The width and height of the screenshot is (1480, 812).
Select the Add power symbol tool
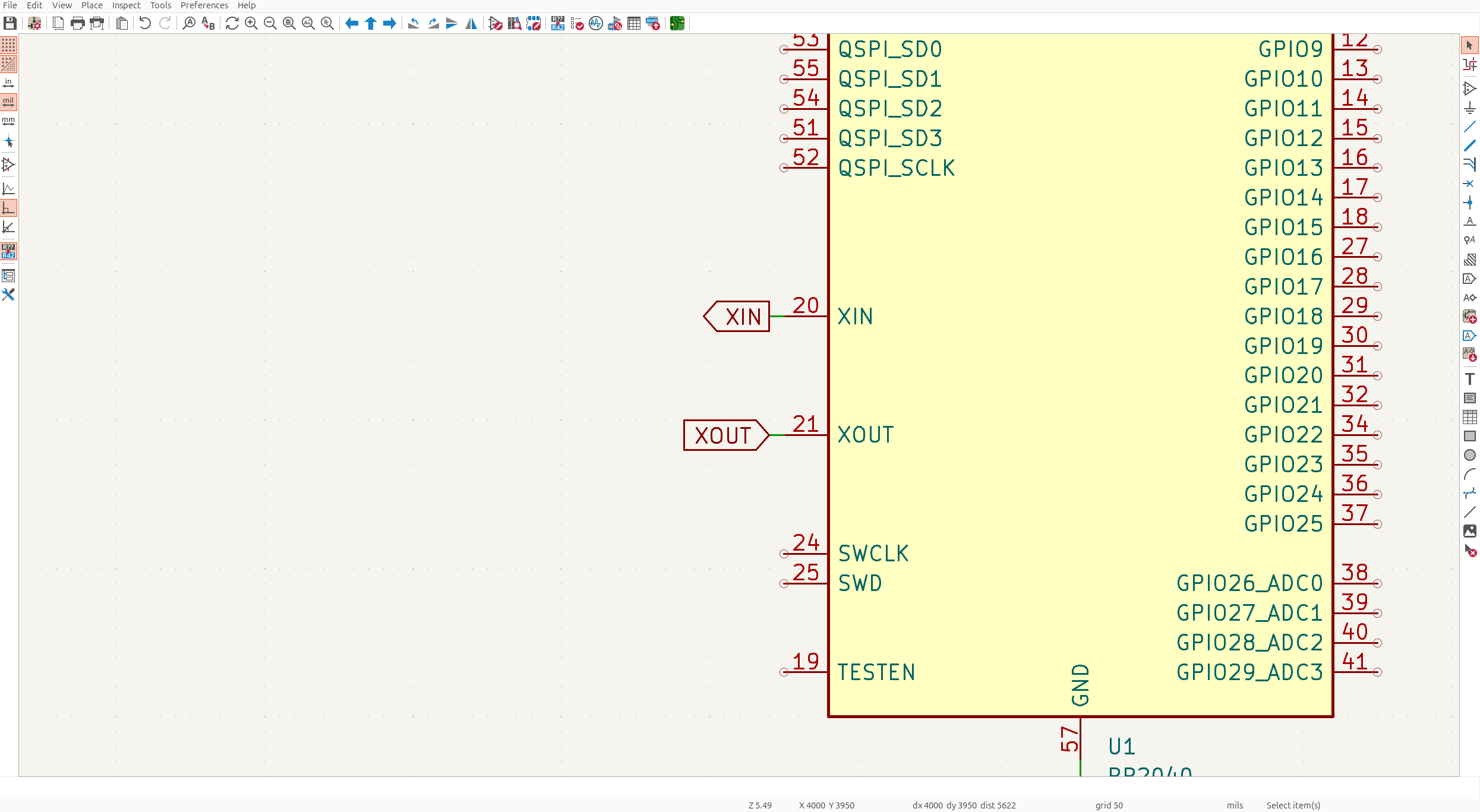tap(1469, 108)
